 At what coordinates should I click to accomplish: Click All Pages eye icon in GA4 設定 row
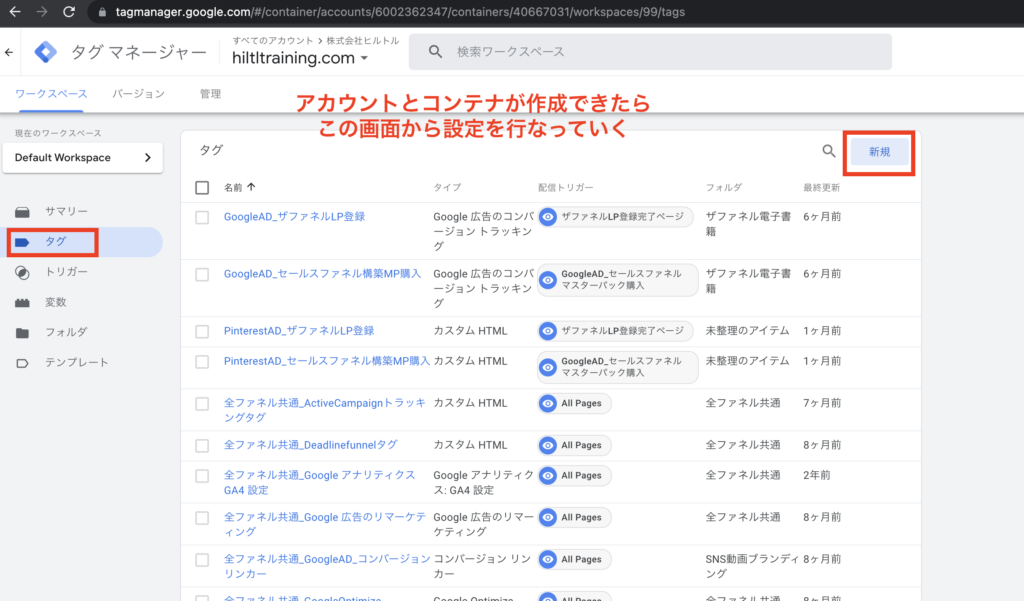(x=548, y=476)
